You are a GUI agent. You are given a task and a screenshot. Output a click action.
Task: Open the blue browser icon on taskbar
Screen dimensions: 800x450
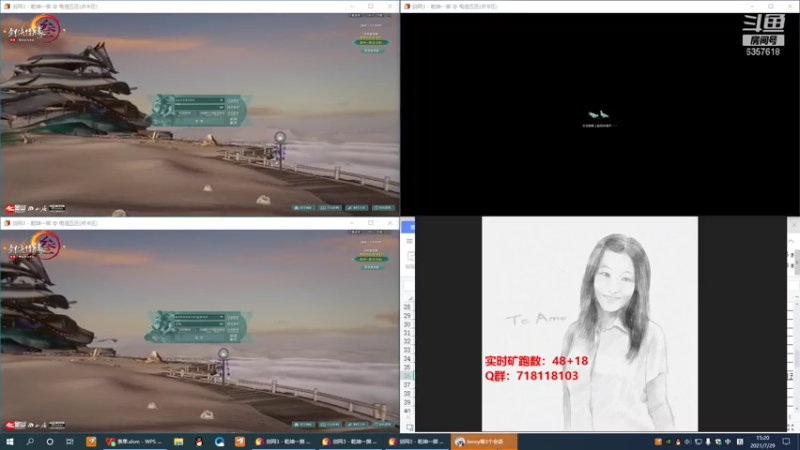[x=219, y=441]
